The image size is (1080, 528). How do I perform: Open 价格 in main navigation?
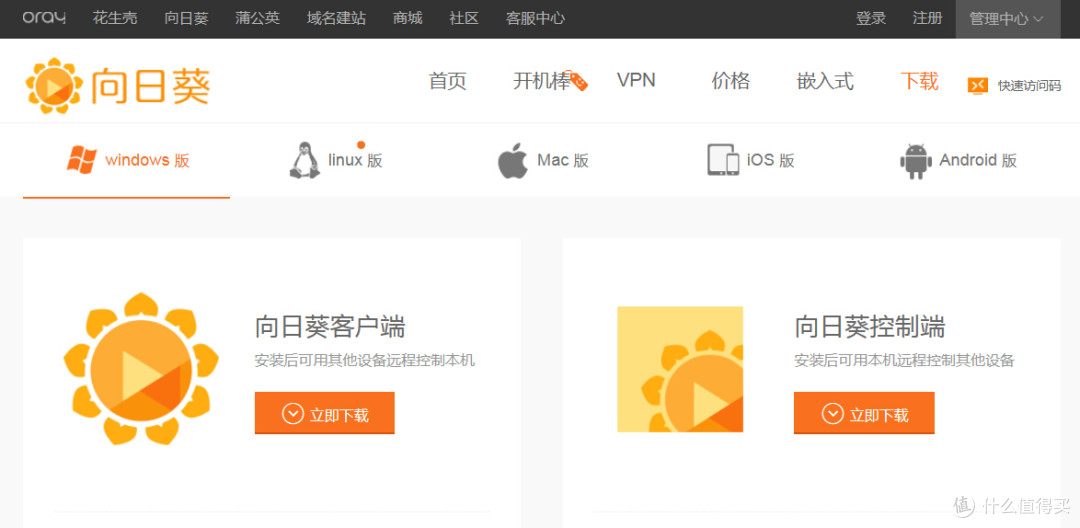[x=730, y=81]
